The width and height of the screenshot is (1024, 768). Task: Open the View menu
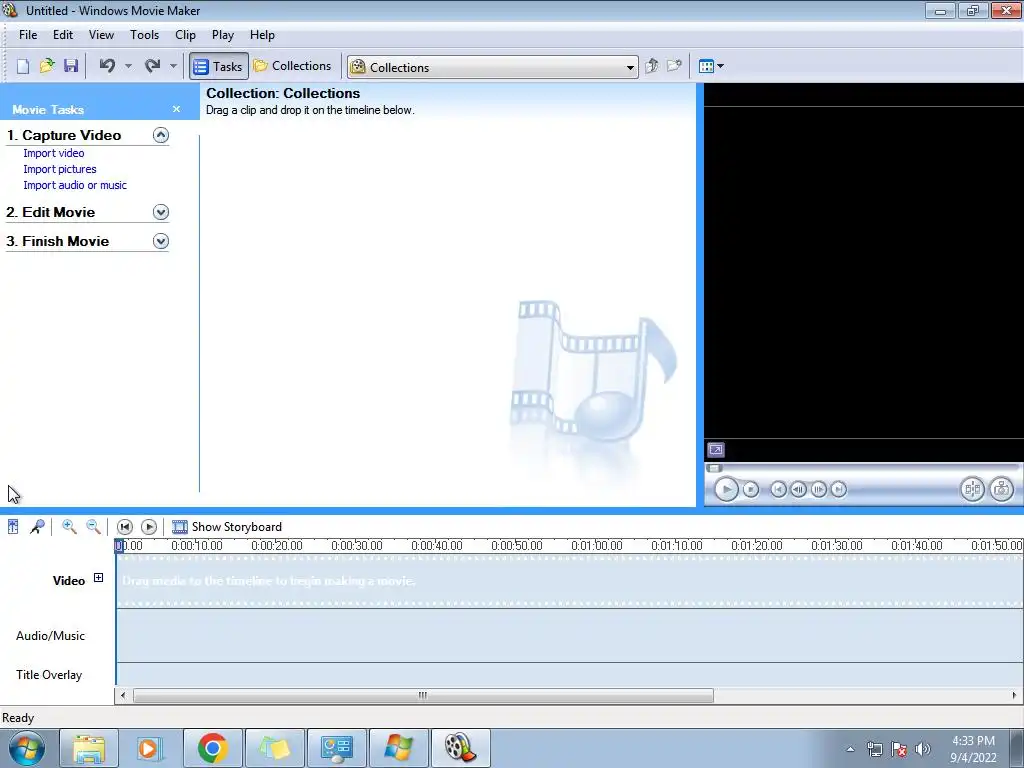(101, 35)
